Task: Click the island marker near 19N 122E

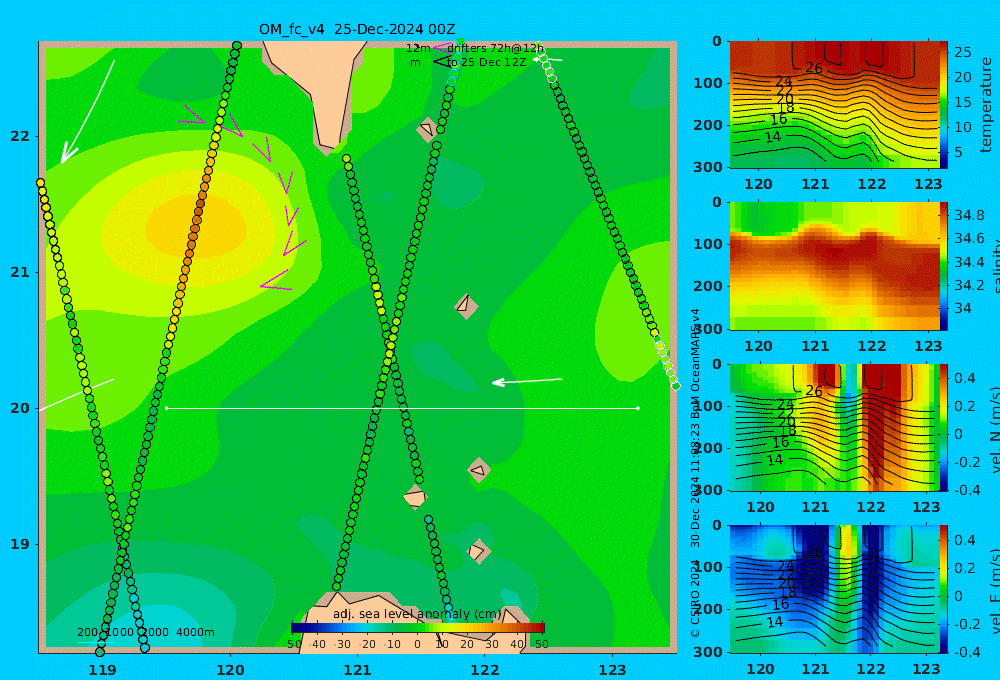Action: tap(478, 551)
